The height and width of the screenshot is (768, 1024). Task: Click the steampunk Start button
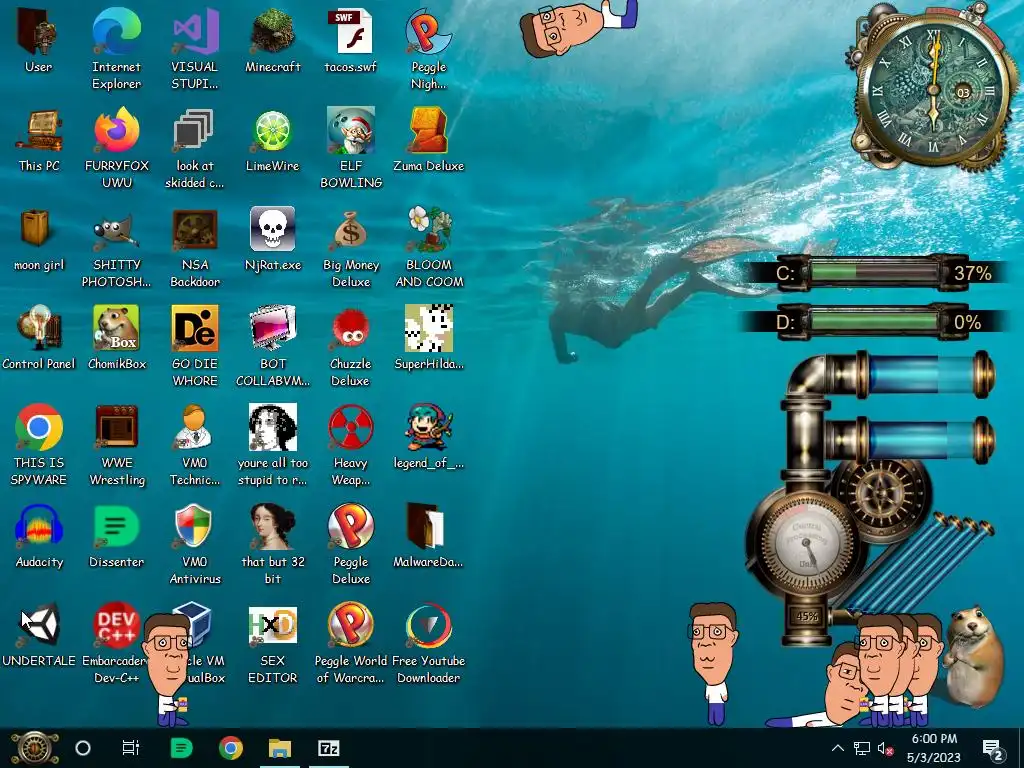[34, 748]
